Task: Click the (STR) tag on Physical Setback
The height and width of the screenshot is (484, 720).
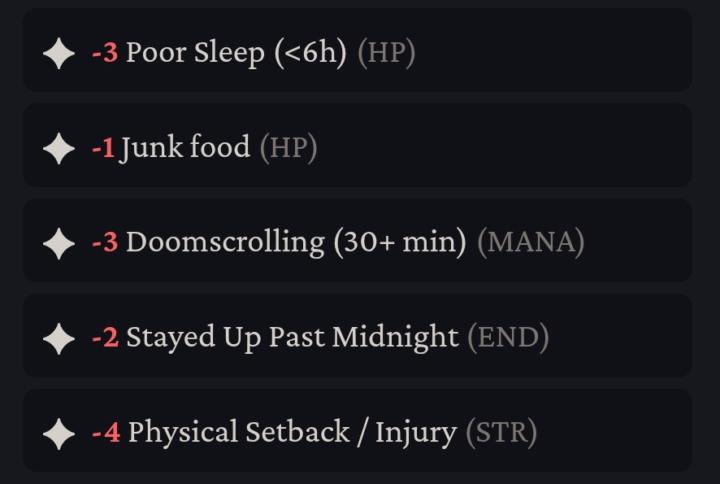Action: coord(501,433)
